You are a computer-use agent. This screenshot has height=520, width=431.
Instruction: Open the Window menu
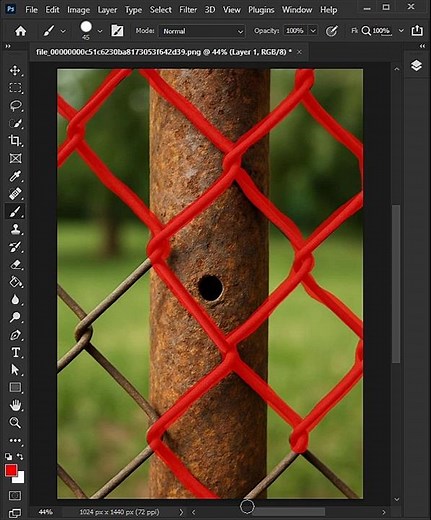click(297, 10)
